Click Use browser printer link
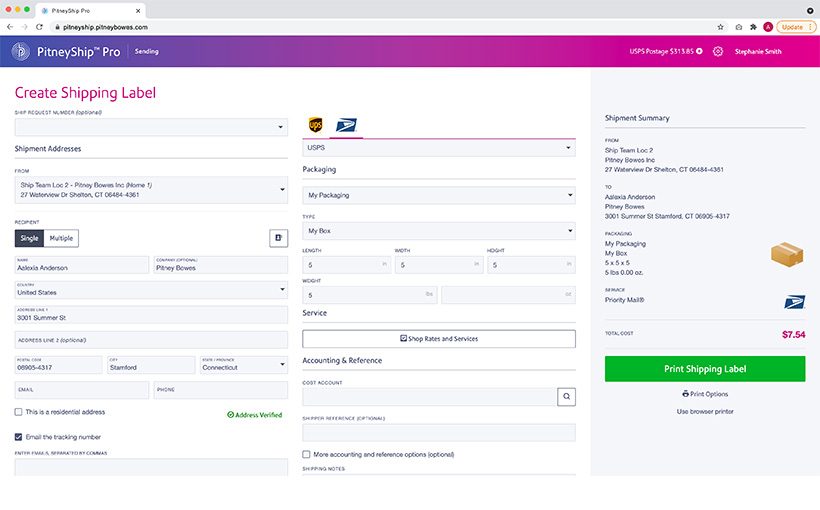Image resolution: width=820 pixels, height=510 pixels. [705, 412]
